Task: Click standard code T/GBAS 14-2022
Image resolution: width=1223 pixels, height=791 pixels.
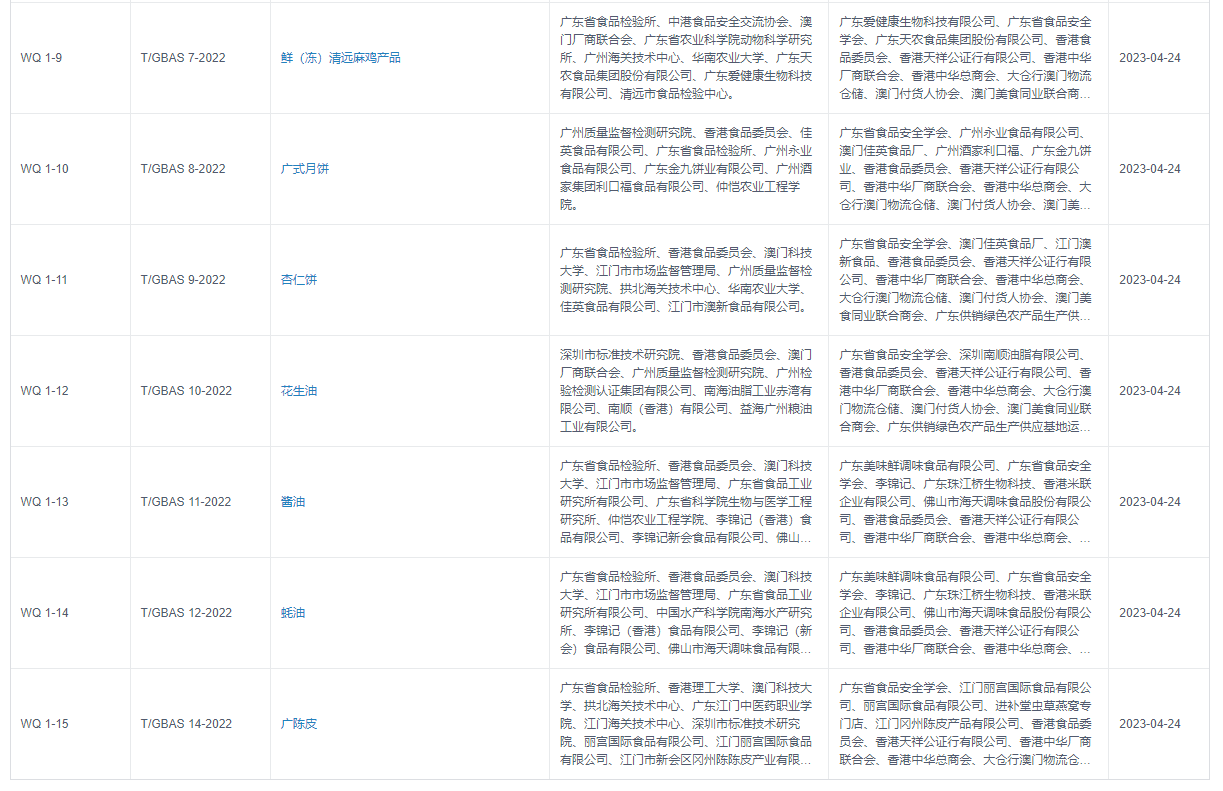Action: tap(185, 724)
